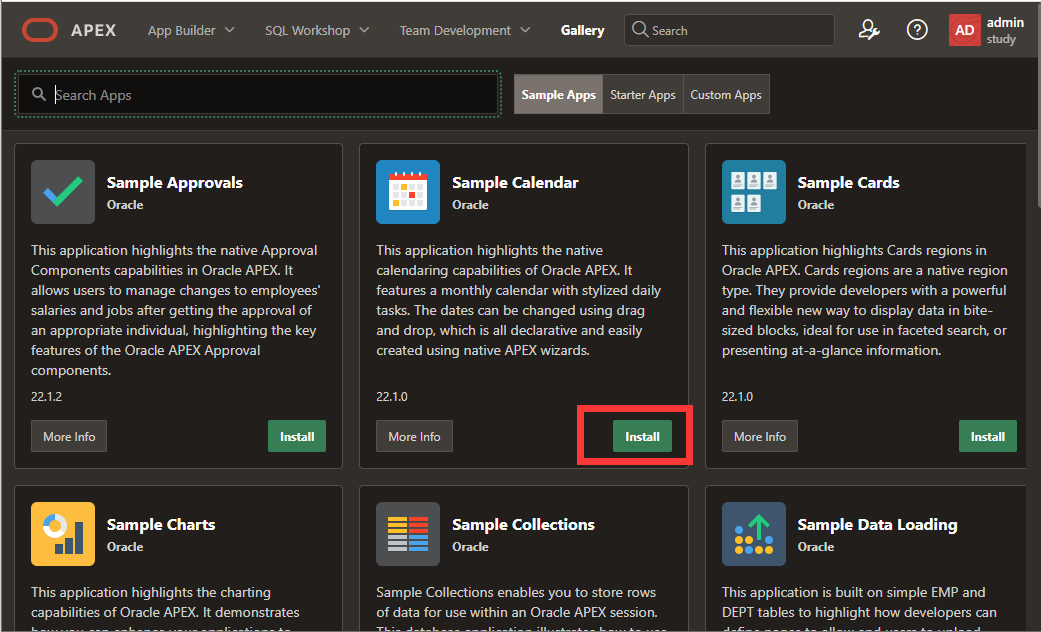Click the Sample Charts app icon
This screenshot has height=632, width=1041.
(x=63, y=534)
